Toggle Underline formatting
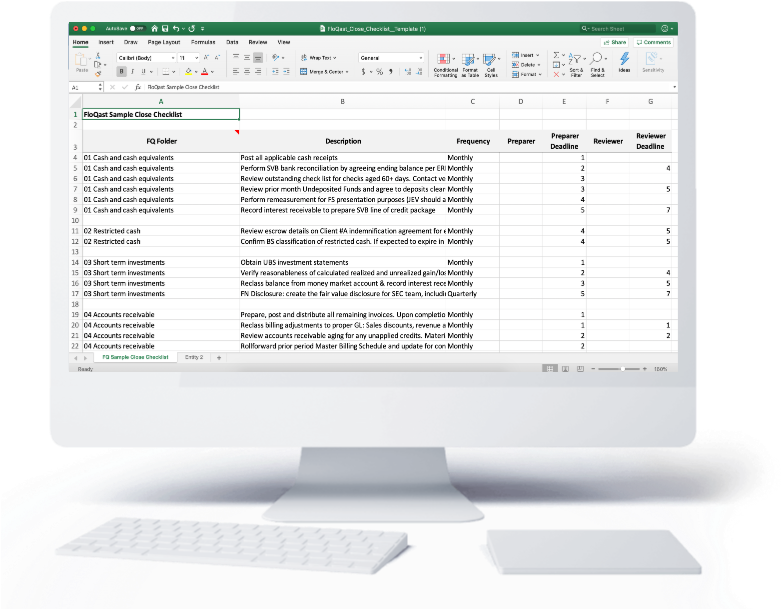This screenshot has height=609, width=781. point(143,72)
